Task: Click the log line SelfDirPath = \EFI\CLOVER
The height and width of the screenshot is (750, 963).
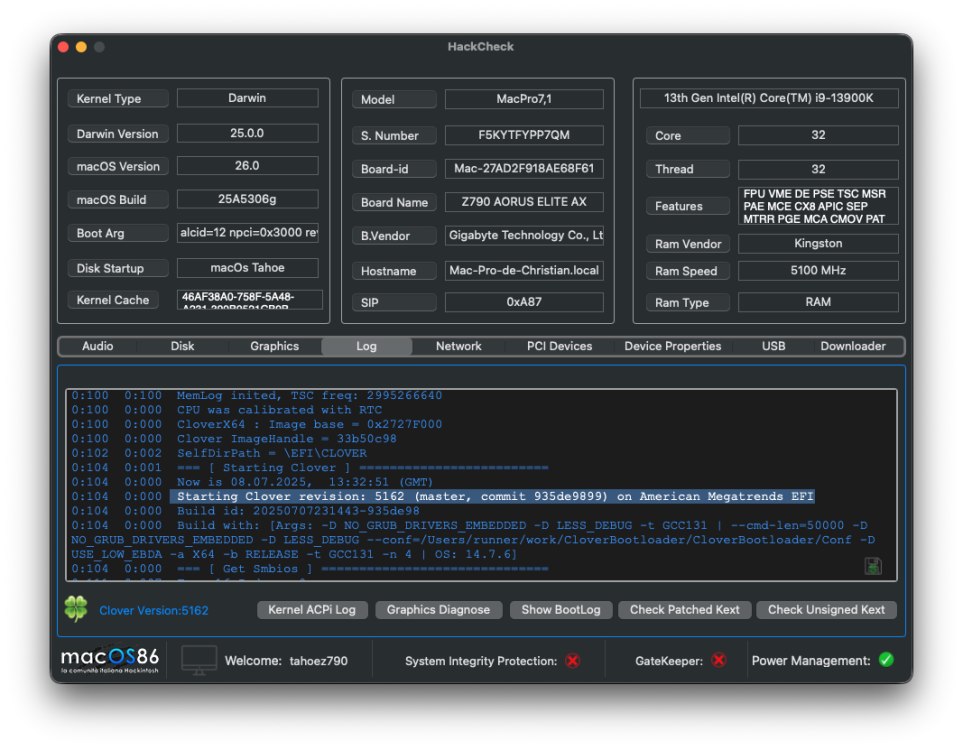Action: (272, 453)
